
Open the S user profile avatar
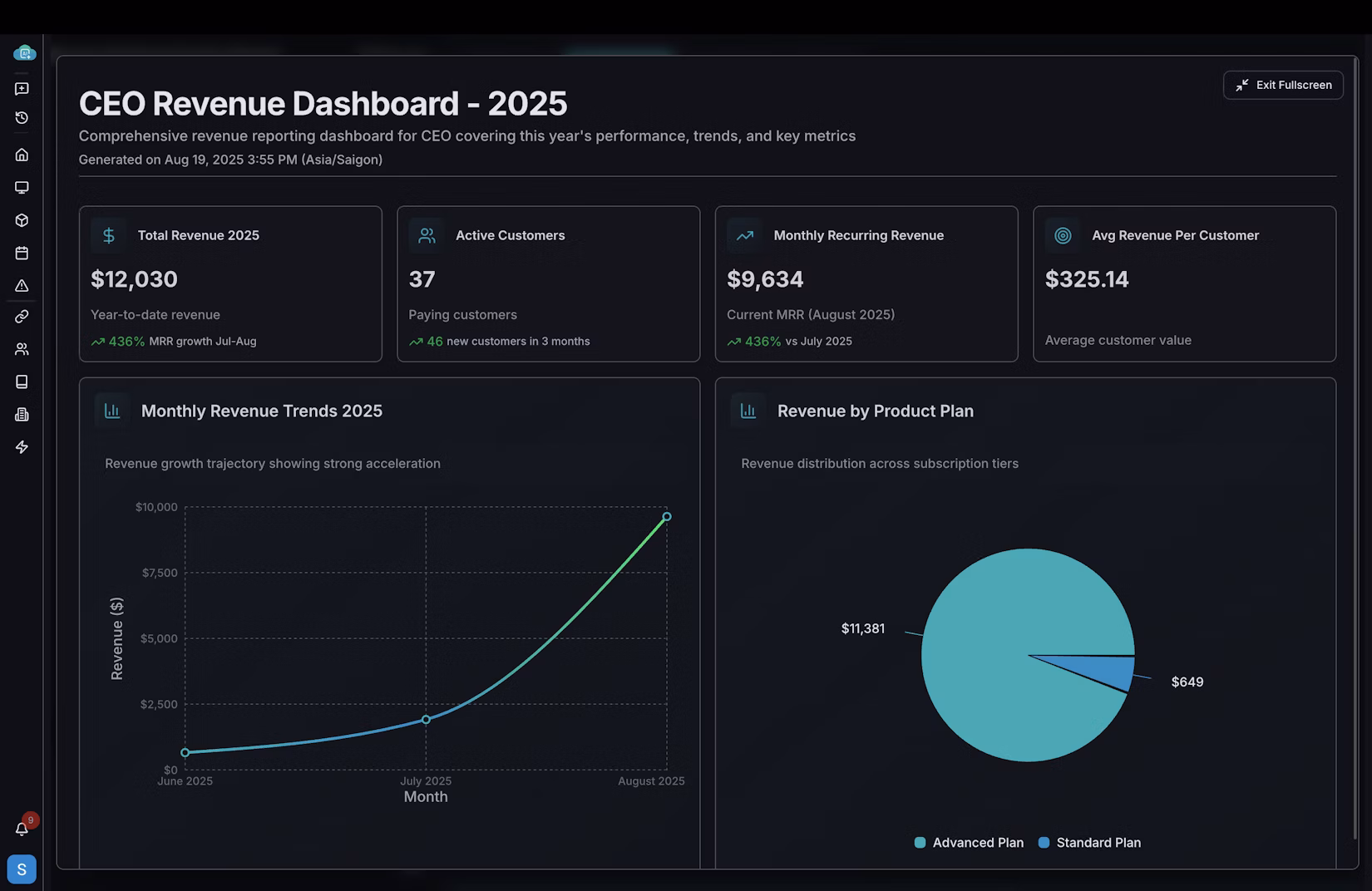[22, 869]
